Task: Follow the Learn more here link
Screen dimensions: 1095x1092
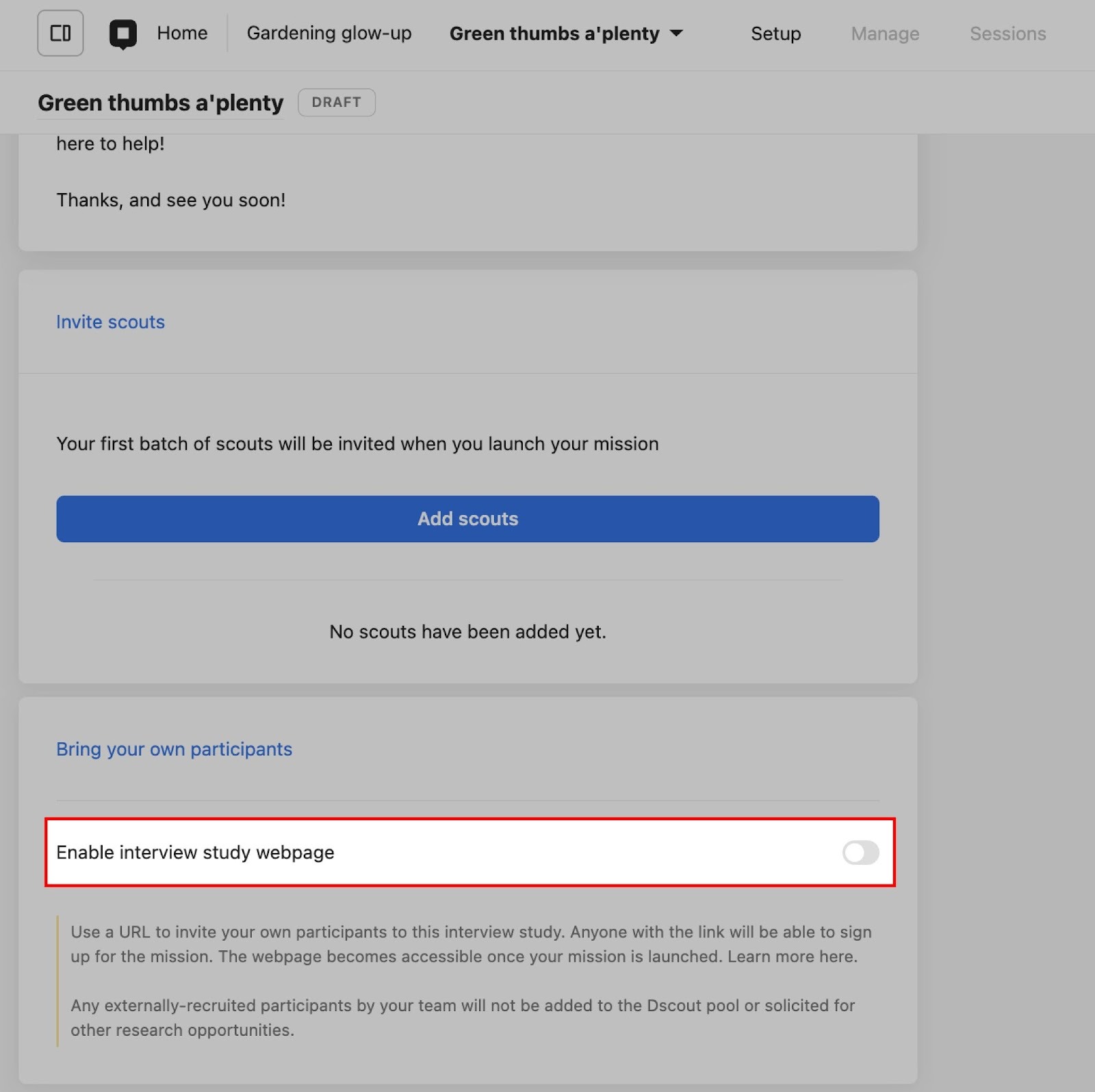Action: [791, 956]
